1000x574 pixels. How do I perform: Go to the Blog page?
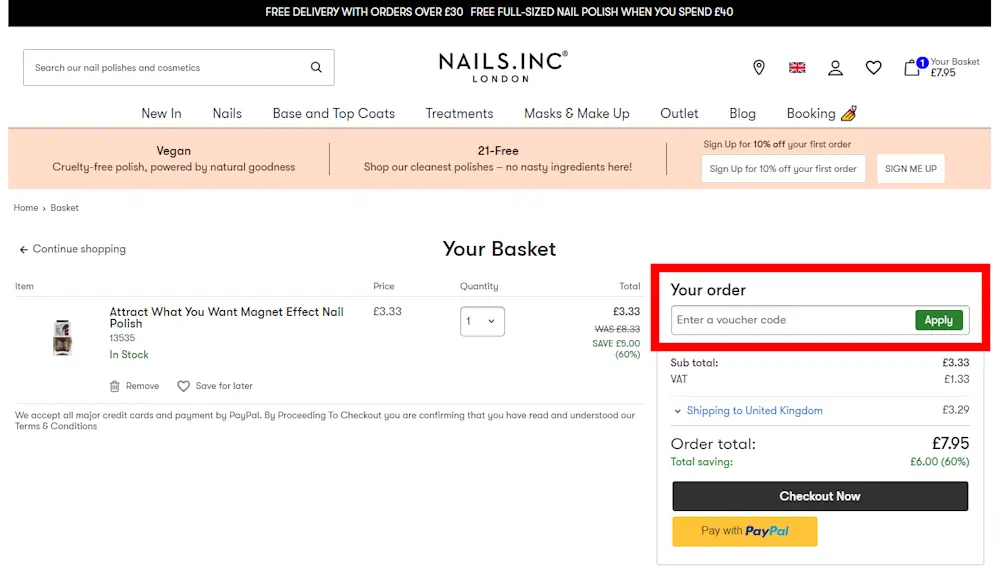tap(742, 114)
